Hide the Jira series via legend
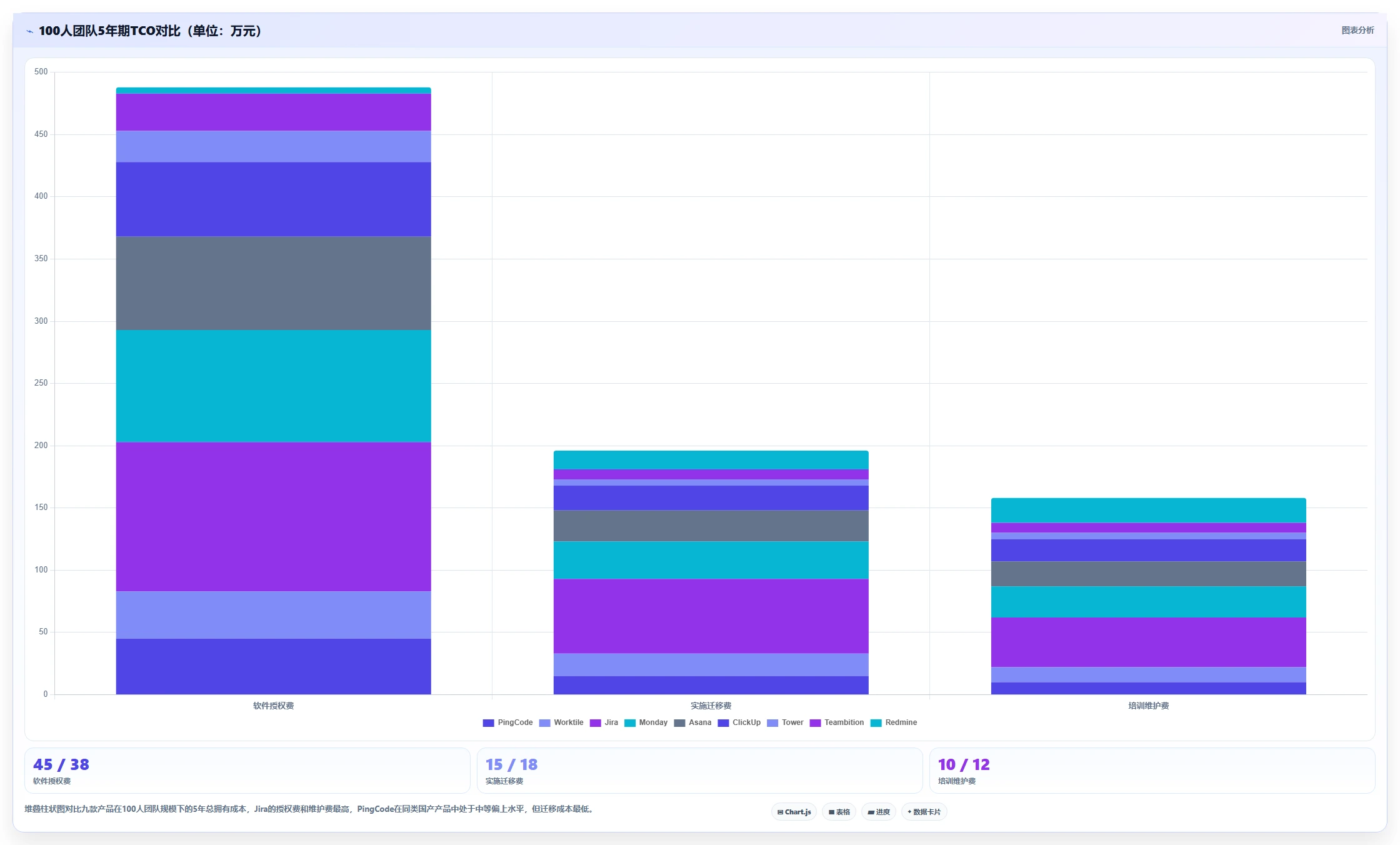The width and height of the screenshot is (1400, 845). [x=604, y=722]
